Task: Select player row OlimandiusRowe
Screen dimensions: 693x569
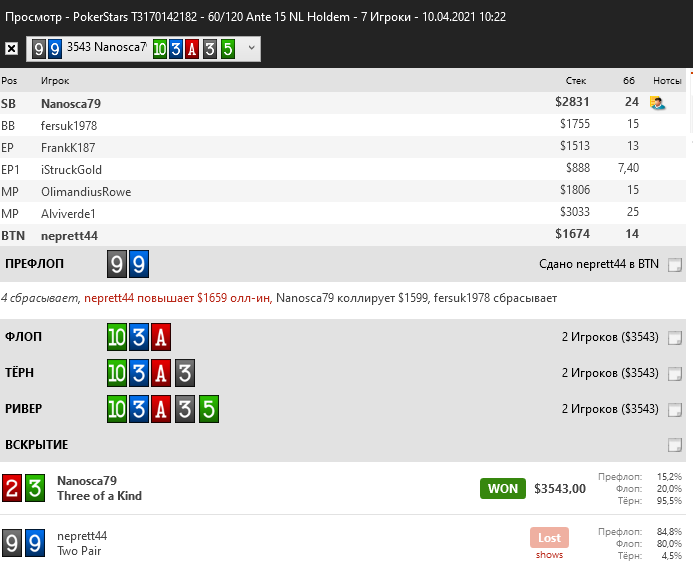Action: click(x=343, y=191)
